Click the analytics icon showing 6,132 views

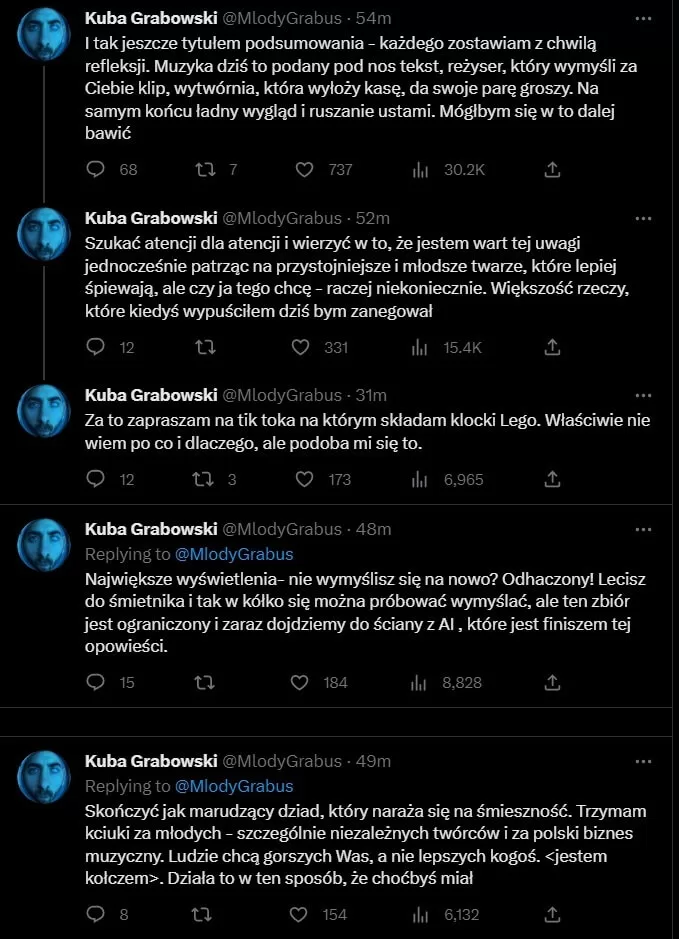point(420,914)
